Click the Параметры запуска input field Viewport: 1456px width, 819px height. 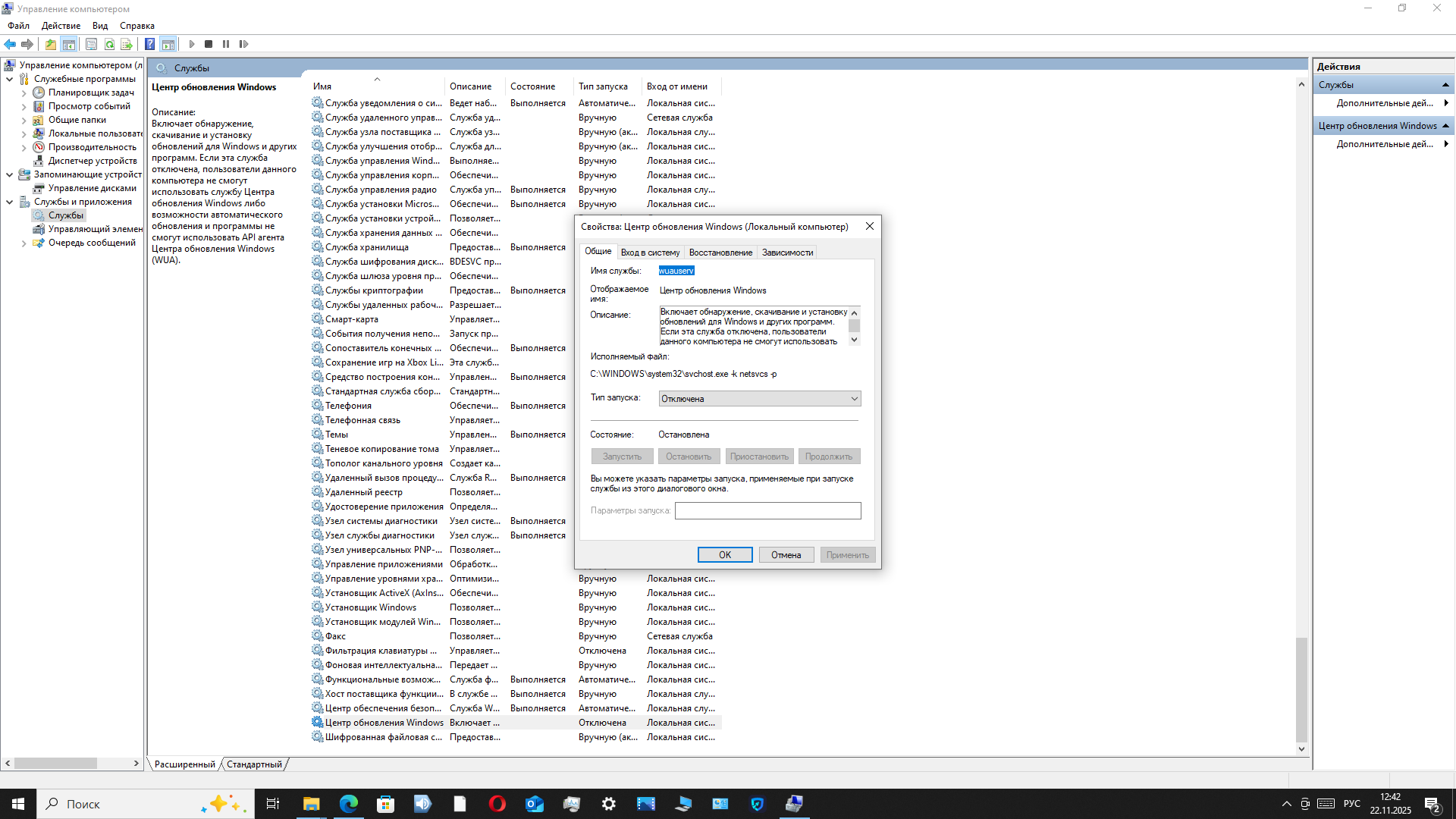pos(767,510)
